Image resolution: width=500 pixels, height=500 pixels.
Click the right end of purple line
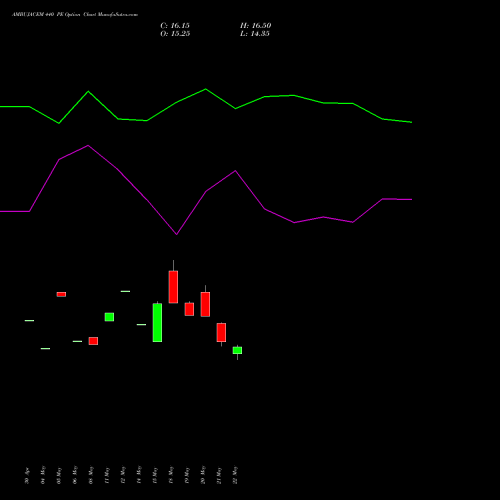pyautogui.click(x=412, y=199)
